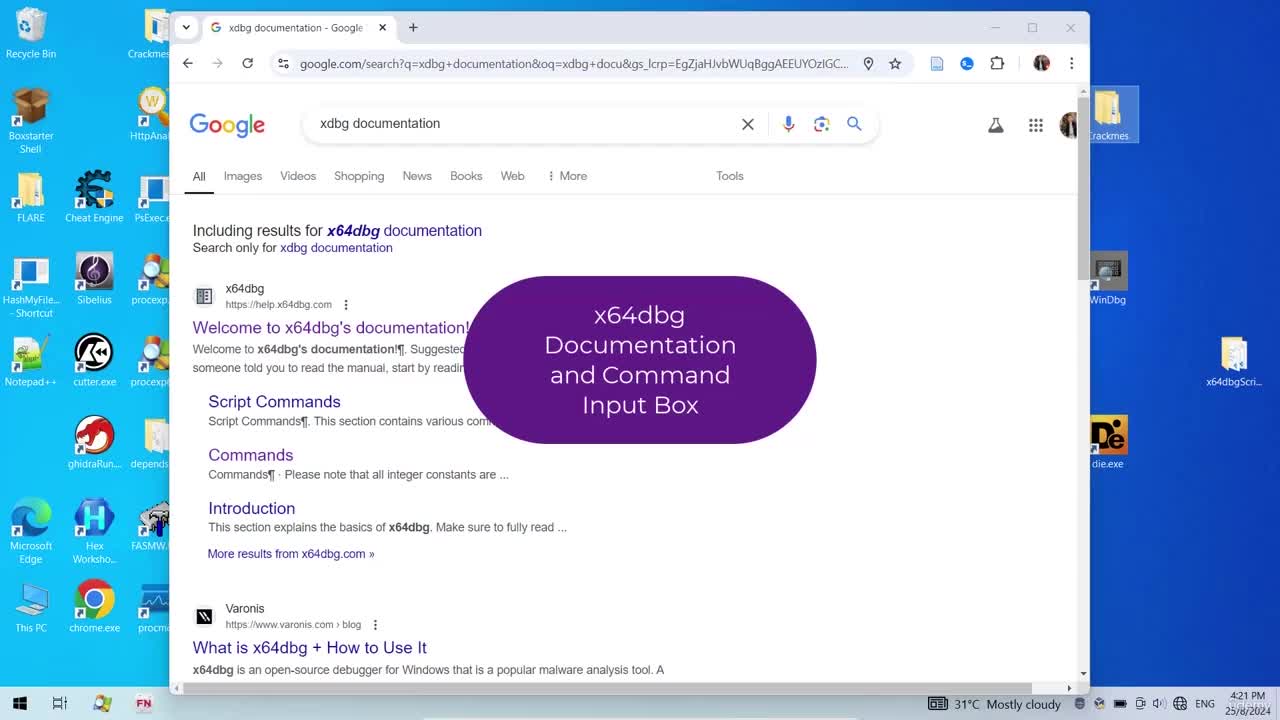Image resolution: width=1280 pixels, height=720 pixels.
Task: Open Task View in taskbar
Action: click(59, 703)
